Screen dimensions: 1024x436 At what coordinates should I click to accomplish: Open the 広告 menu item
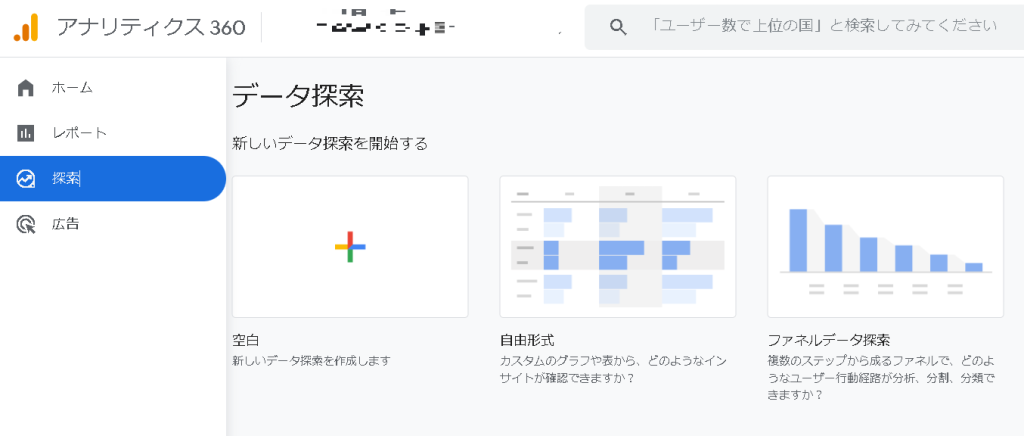(113, 225)
